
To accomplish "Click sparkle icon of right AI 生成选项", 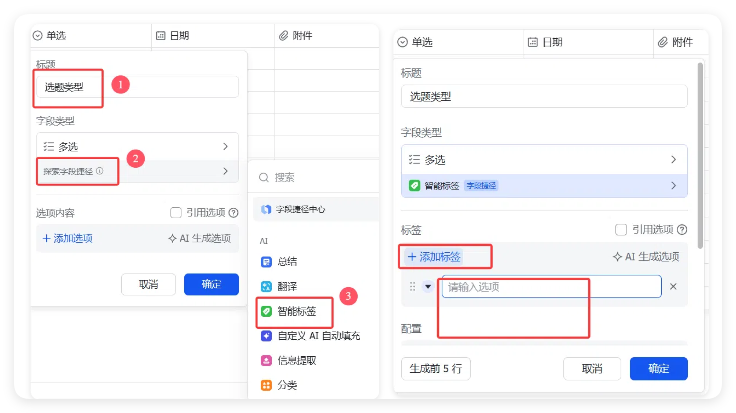I will (x=617, y=257).
